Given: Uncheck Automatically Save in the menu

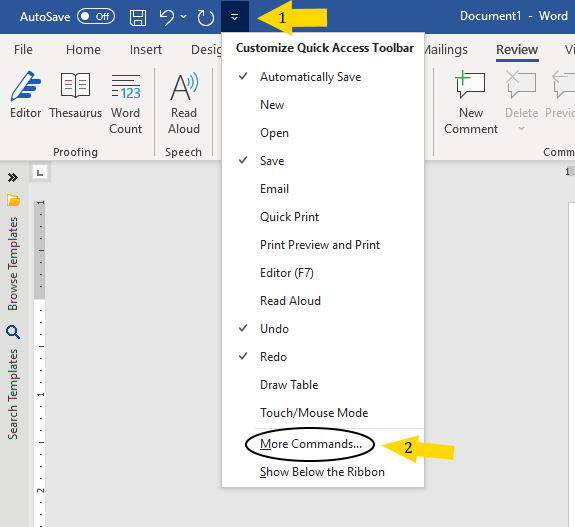Looking at the screenshot, I should click(323, 77).
